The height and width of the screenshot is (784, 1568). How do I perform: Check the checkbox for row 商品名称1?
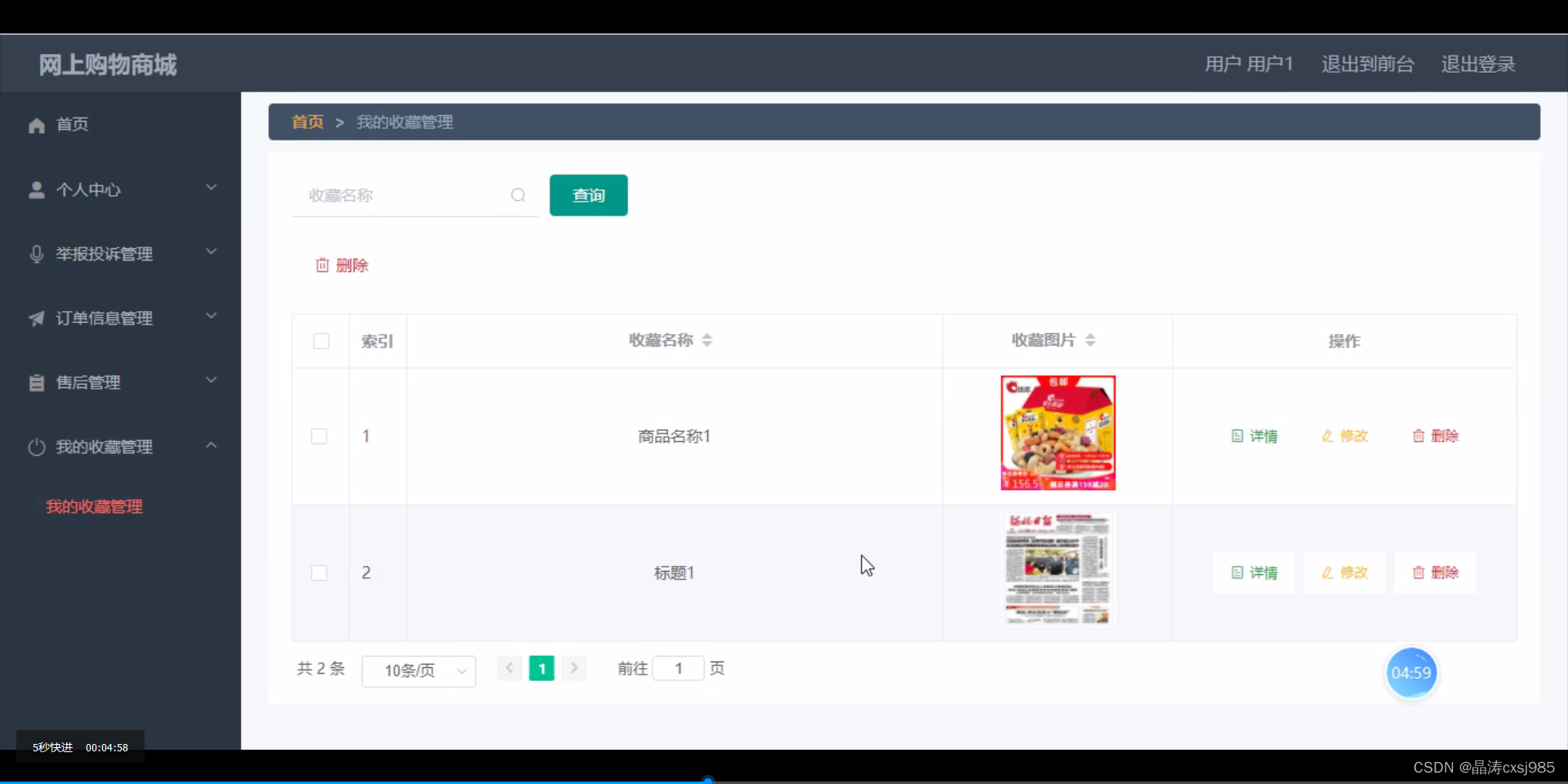pos(319,436)
